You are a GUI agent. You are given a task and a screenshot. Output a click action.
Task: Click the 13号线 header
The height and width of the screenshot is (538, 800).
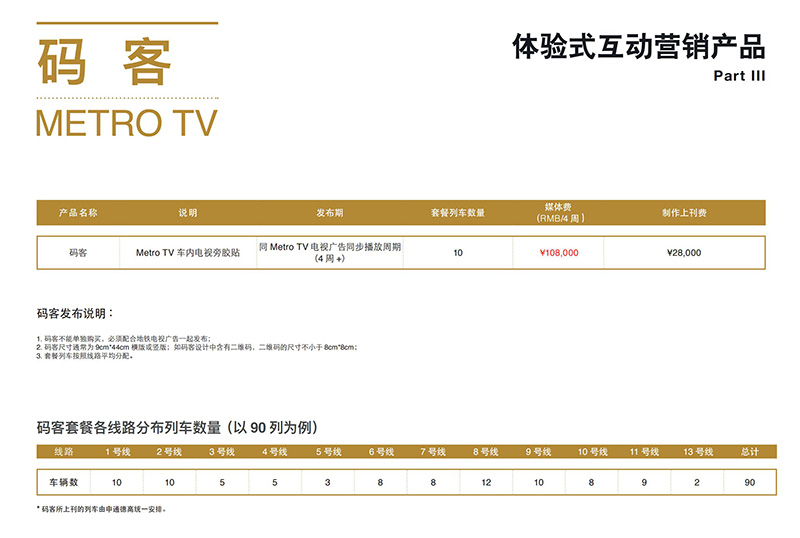698,452
